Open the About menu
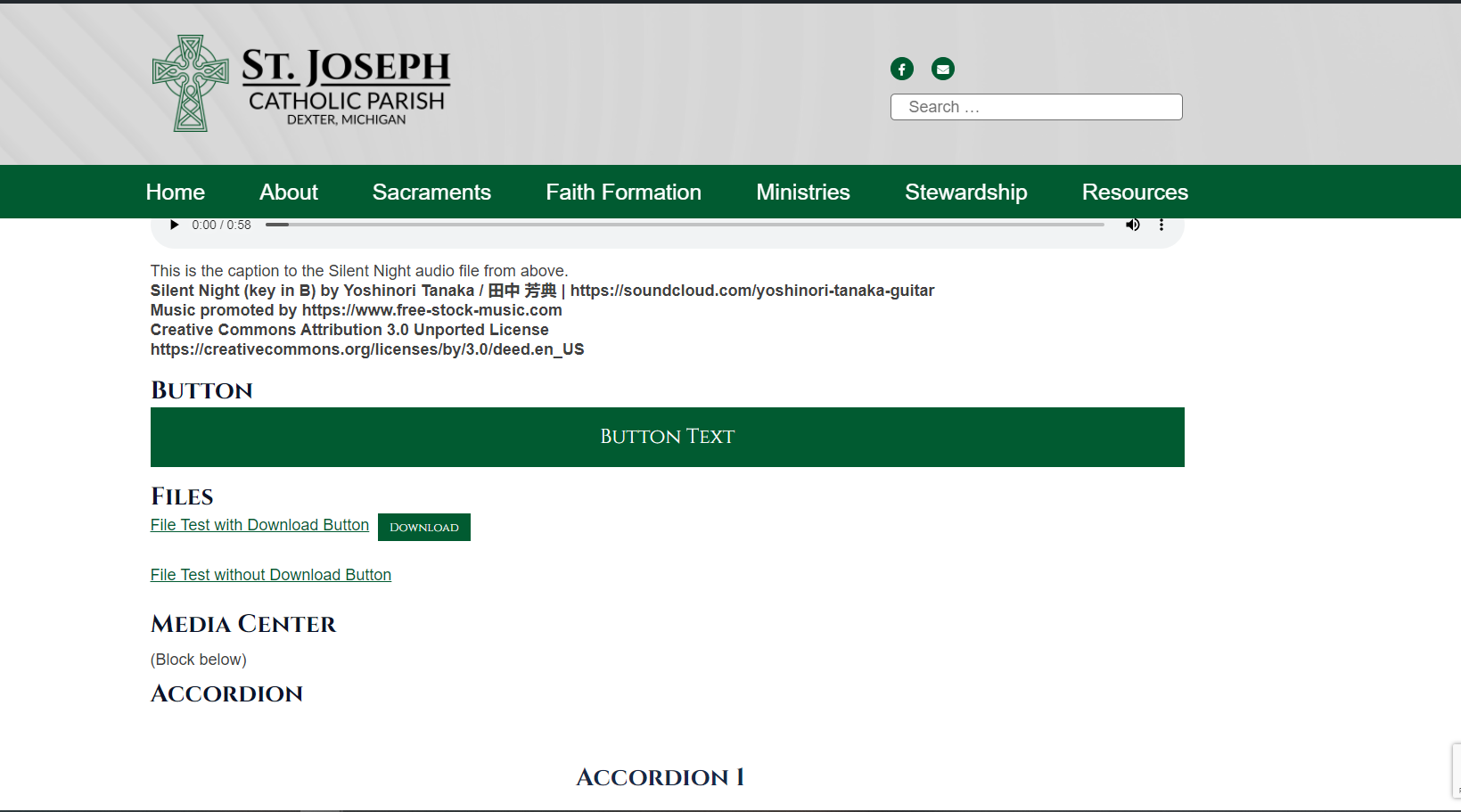 click(288, 193)
